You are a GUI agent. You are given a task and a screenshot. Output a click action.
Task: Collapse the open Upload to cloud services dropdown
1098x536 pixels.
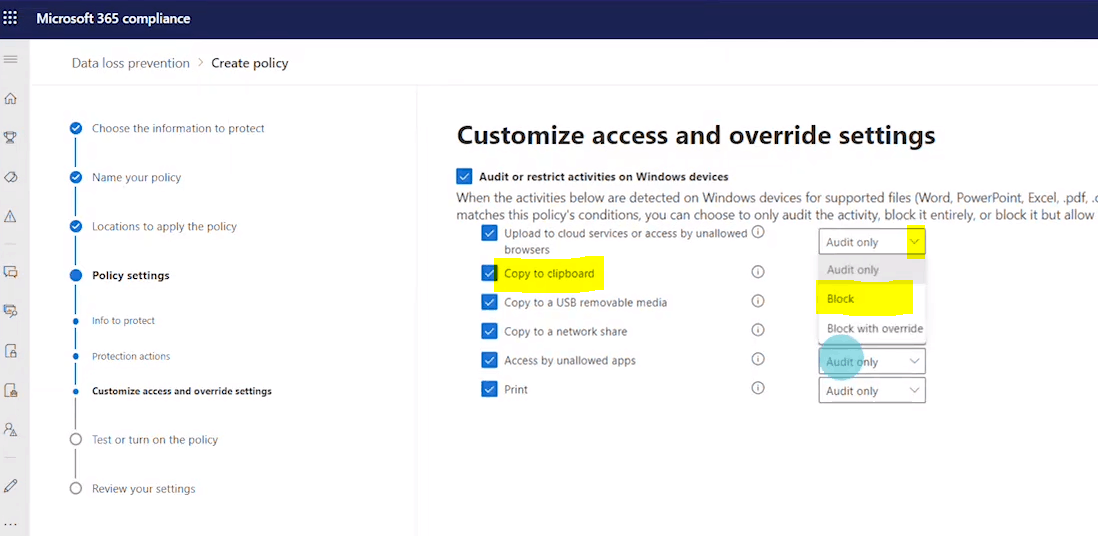(872, 242)
